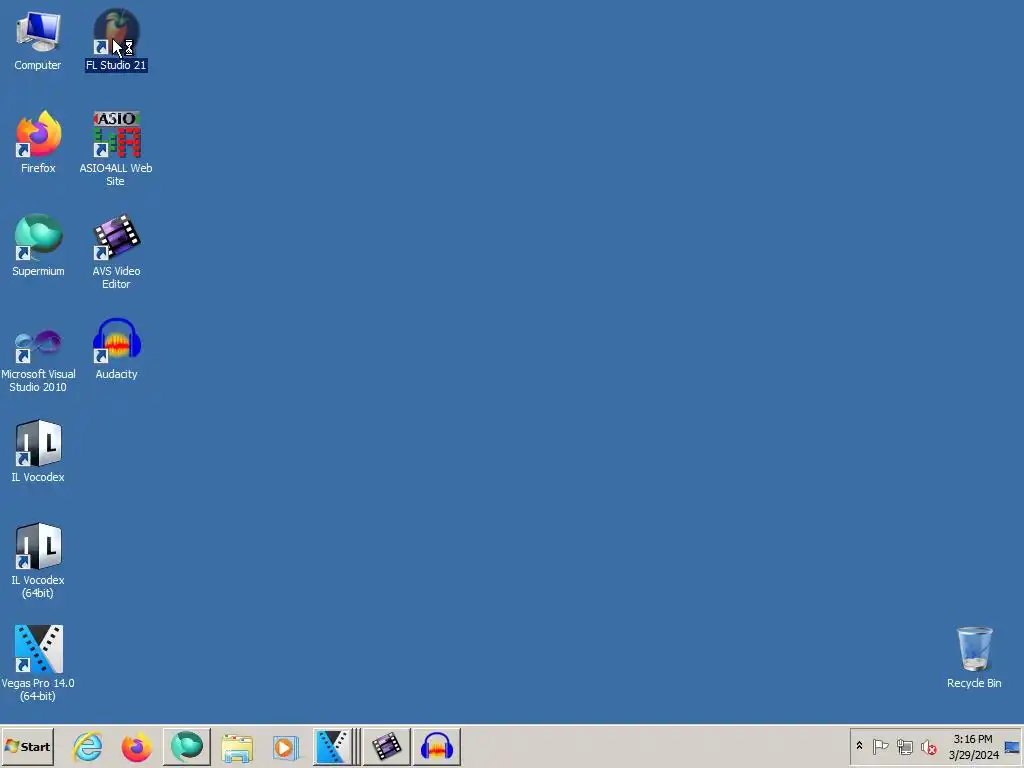Select the Vegas Pro 14.0 desktop shortcut

click(38, 664)
